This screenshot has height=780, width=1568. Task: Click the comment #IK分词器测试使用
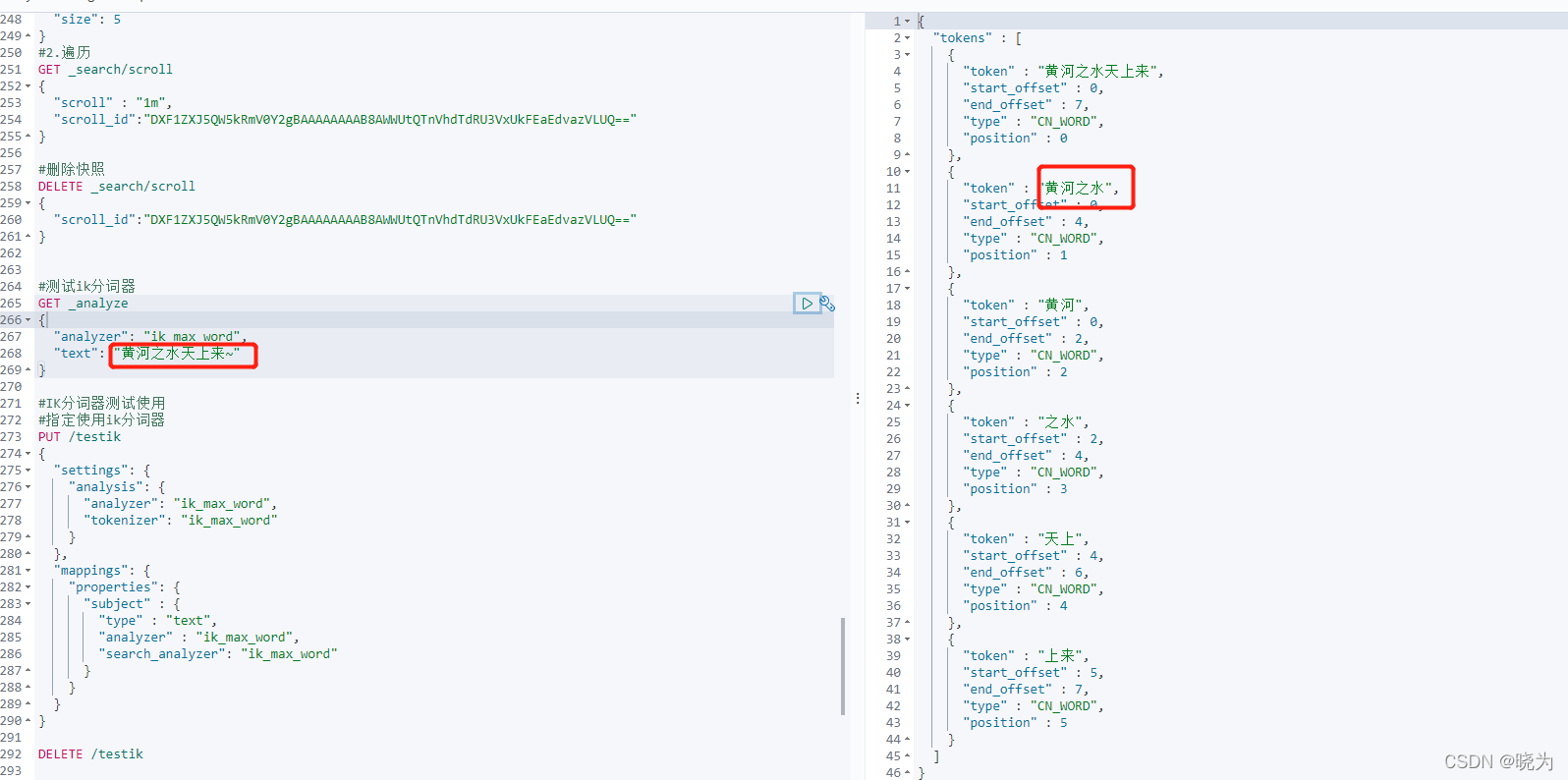click(x=101, y=404)
